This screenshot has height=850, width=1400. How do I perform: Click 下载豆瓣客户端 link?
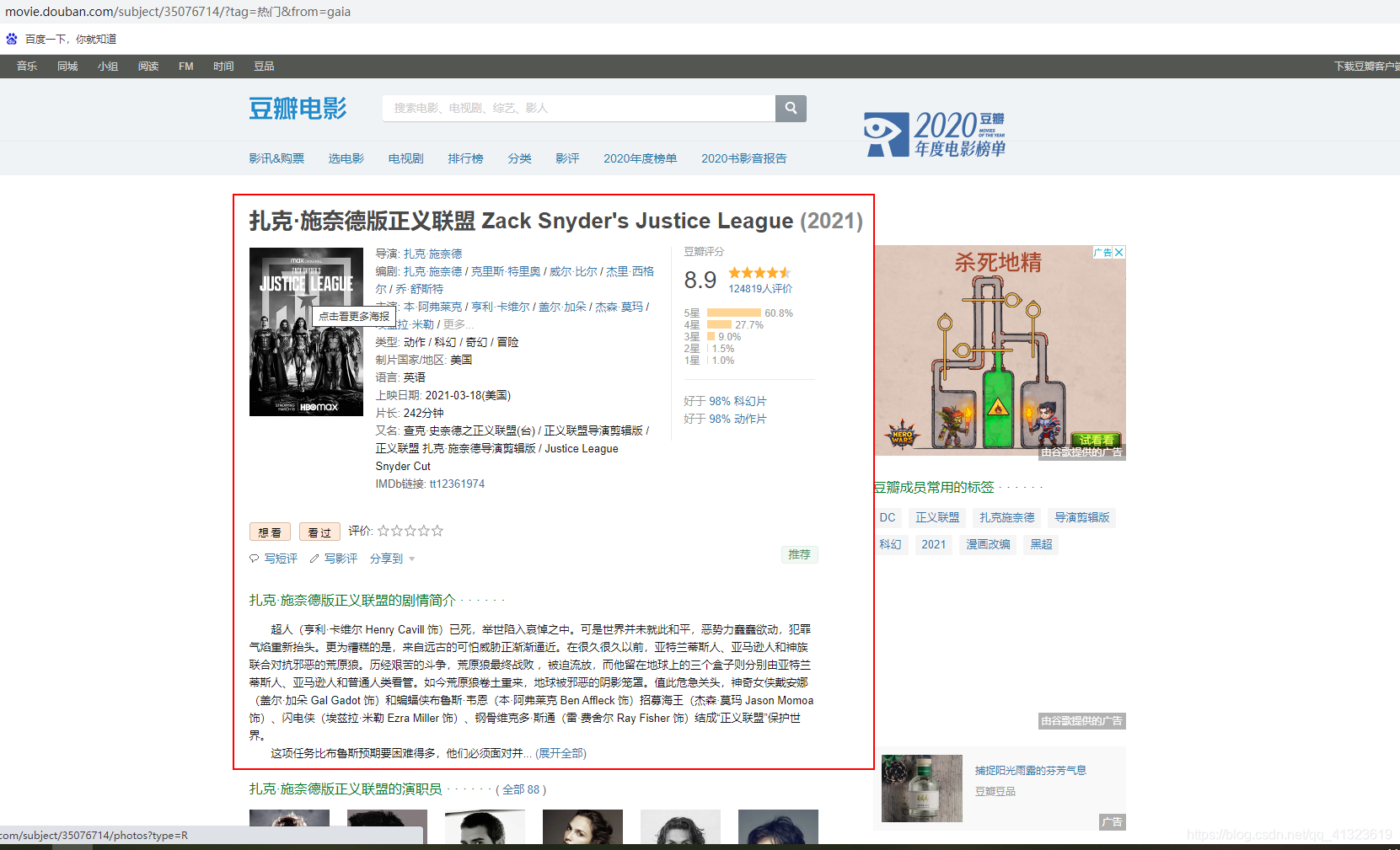click(1366, 67)
